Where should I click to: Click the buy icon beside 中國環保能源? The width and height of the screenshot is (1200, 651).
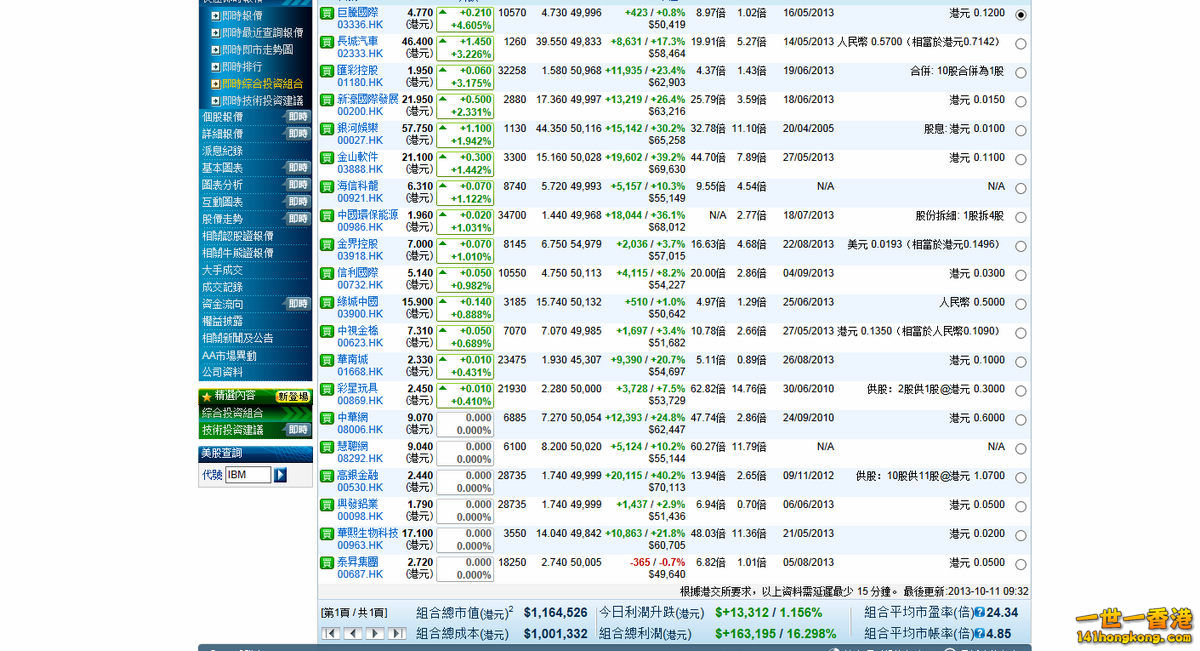click(x=327, y=216)
